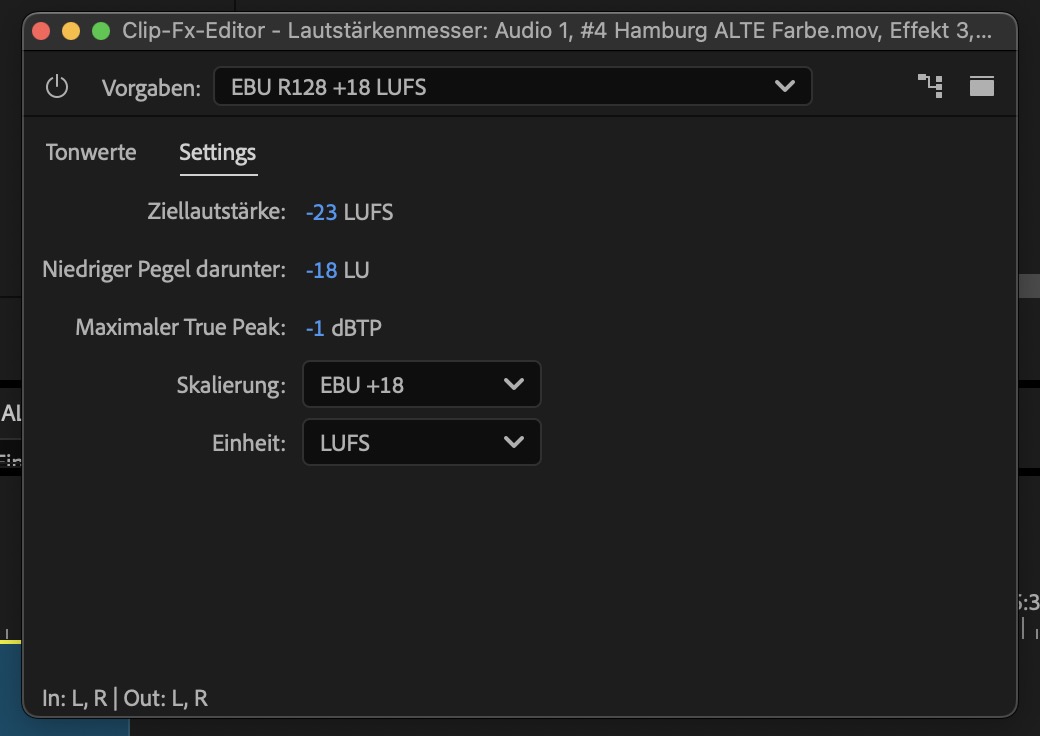This screenshot has width=1040, height=736.
Task: Open the Einheit unit dropdown
Action: tap(421, 443)
